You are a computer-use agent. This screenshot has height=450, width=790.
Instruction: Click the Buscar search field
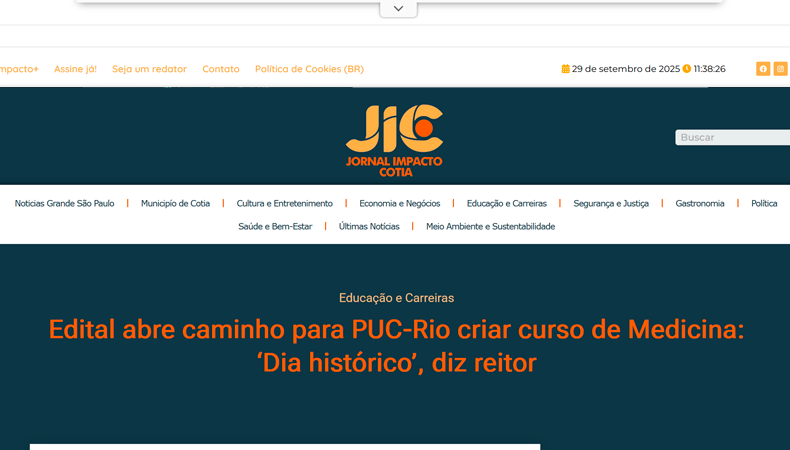coord(733,137)
